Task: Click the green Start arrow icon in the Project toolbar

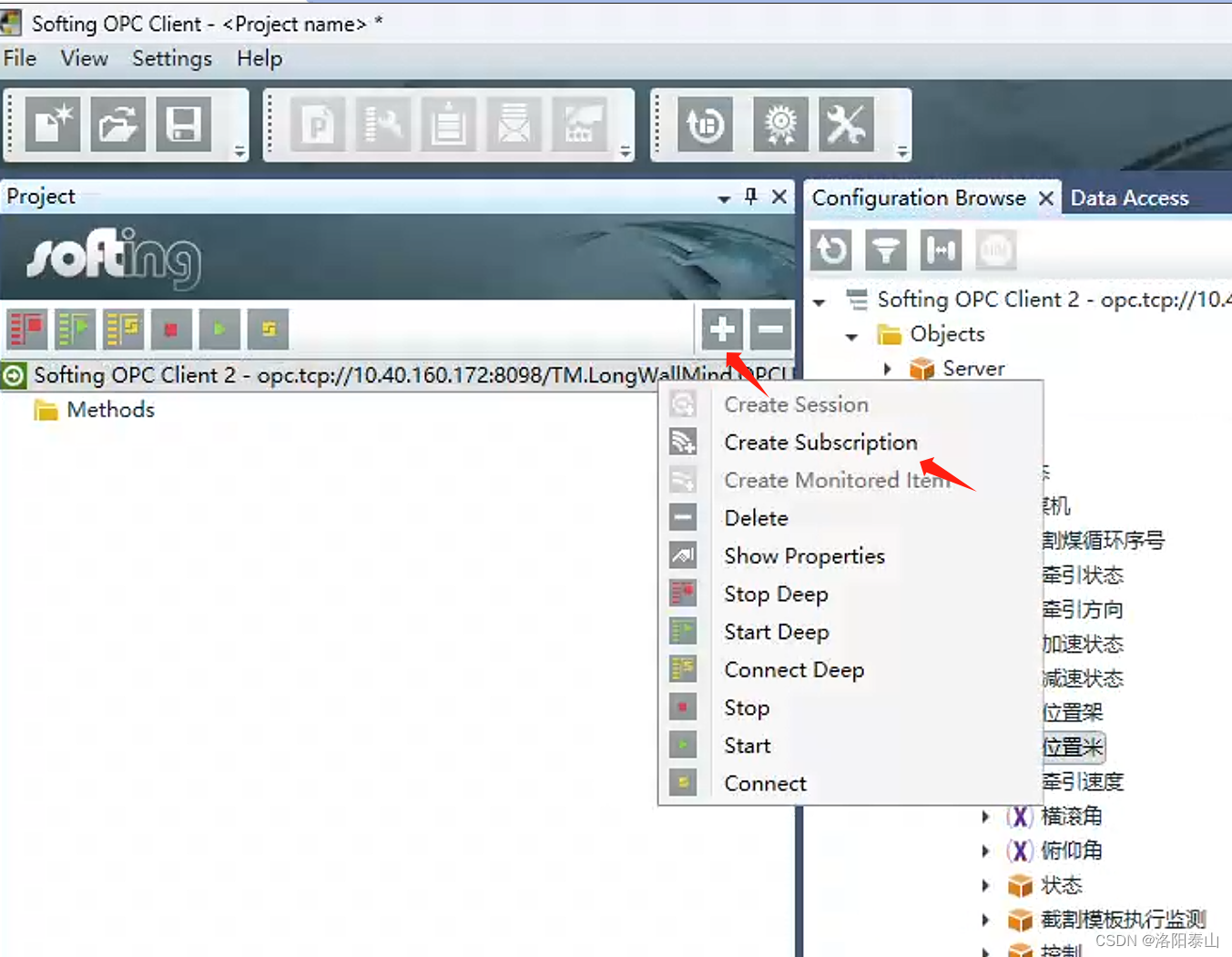Action: tap(219, 329)
